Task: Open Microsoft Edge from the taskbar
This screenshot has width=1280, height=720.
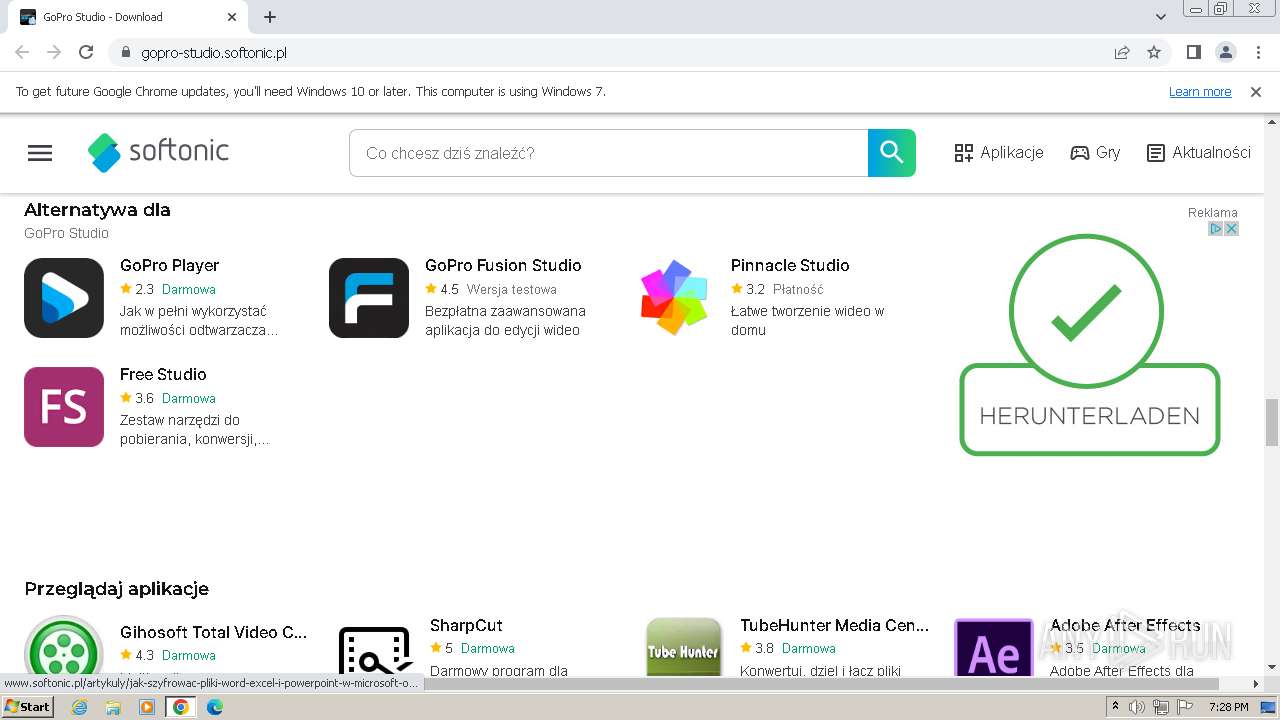Action: [x=215, y=707]
